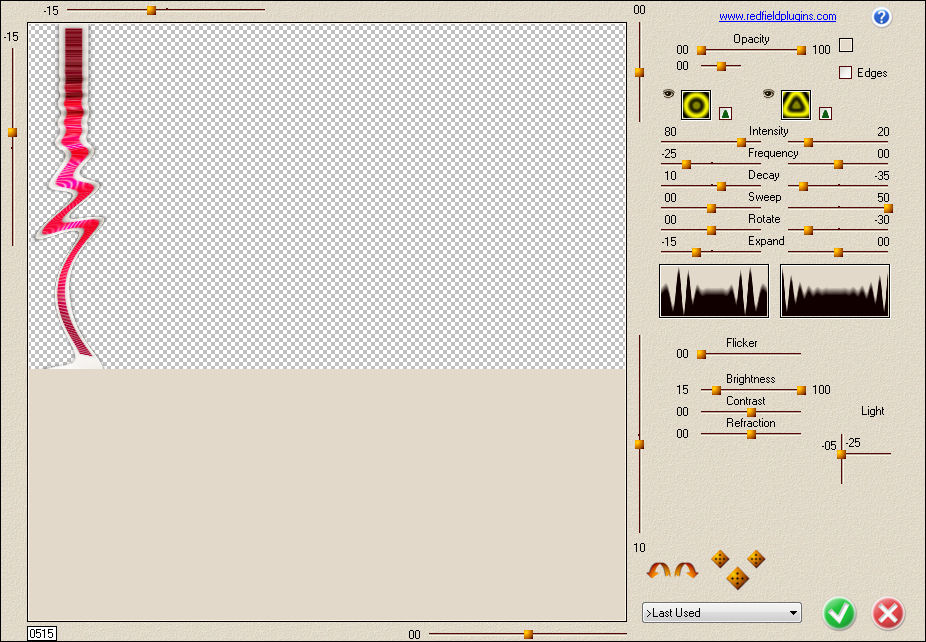
Task: Click lower vertical slider handle right of preview
Action: click(x=639, y=444)
